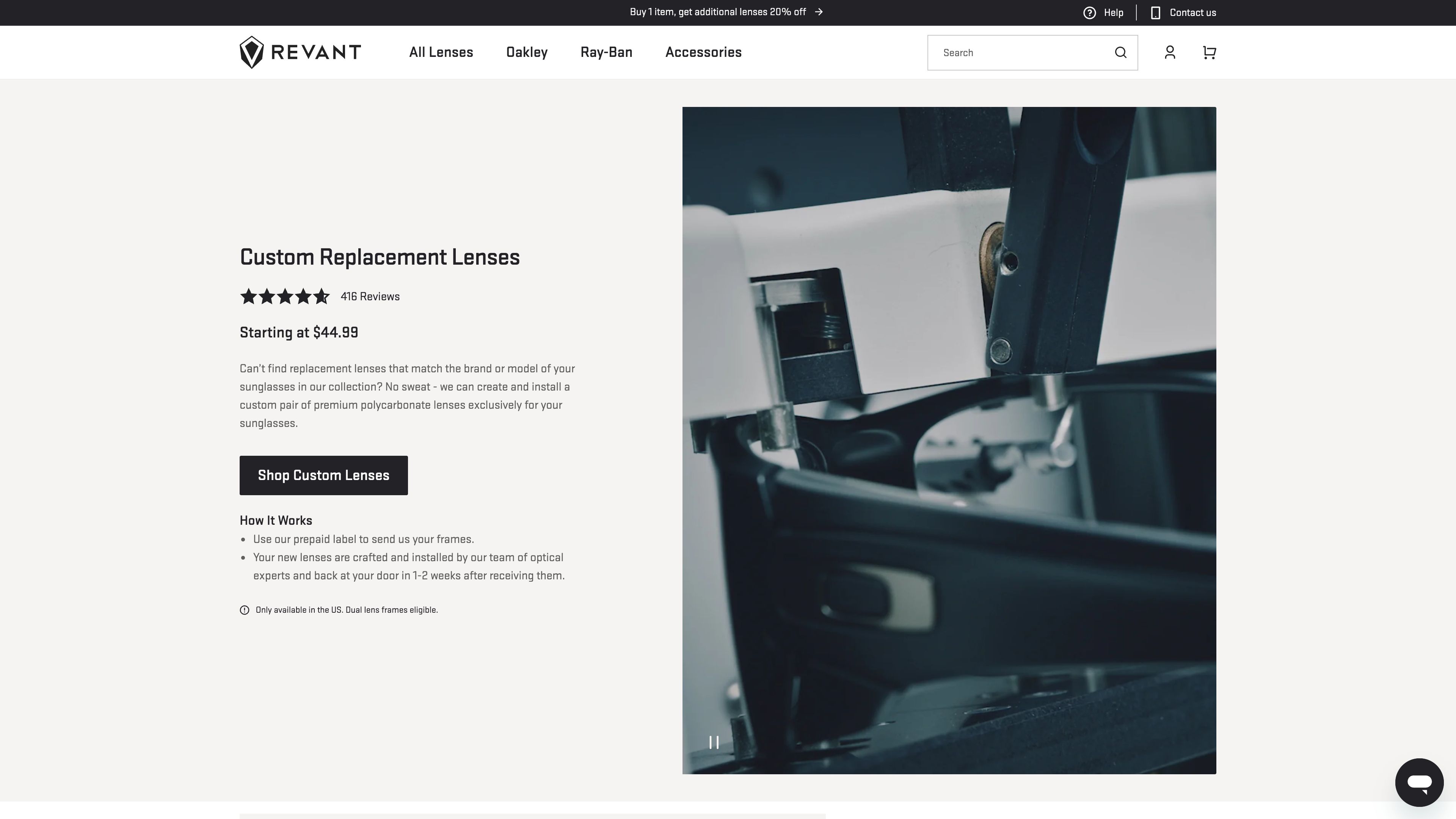This screenshot has width=1456, height=819.
Task: Click the shopping cart icon
Action: (1209, 52)
